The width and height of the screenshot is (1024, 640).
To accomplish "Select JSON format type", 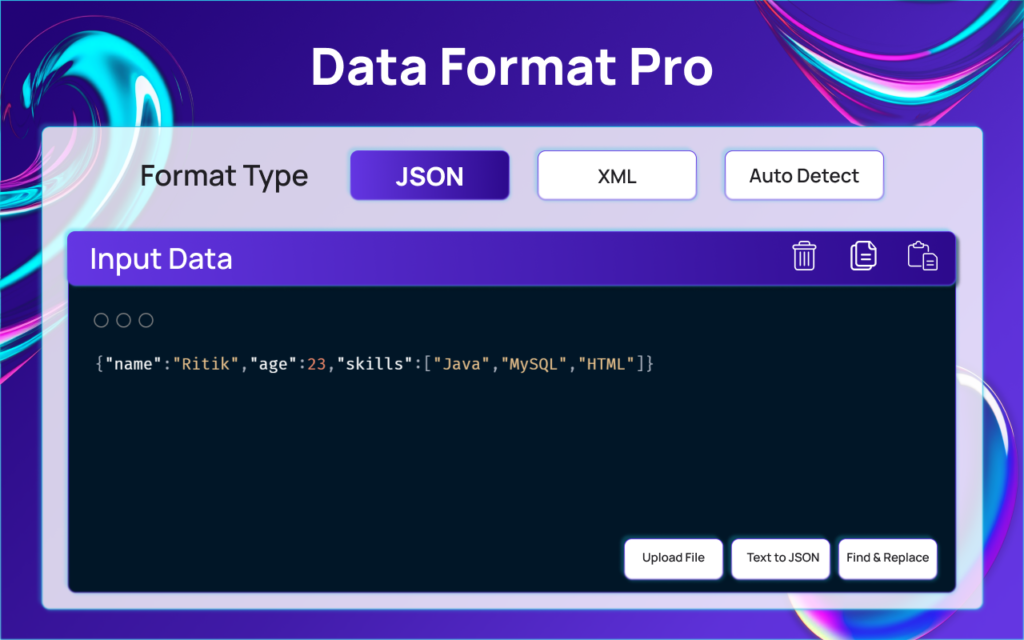I will pyautogui.click(x=429, y=176).
